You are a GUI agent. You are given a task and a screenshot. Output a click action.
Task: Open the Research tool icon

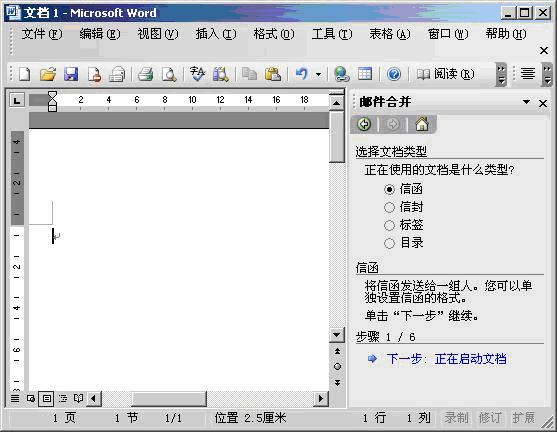pyautogui.click(x=221, y=74)
